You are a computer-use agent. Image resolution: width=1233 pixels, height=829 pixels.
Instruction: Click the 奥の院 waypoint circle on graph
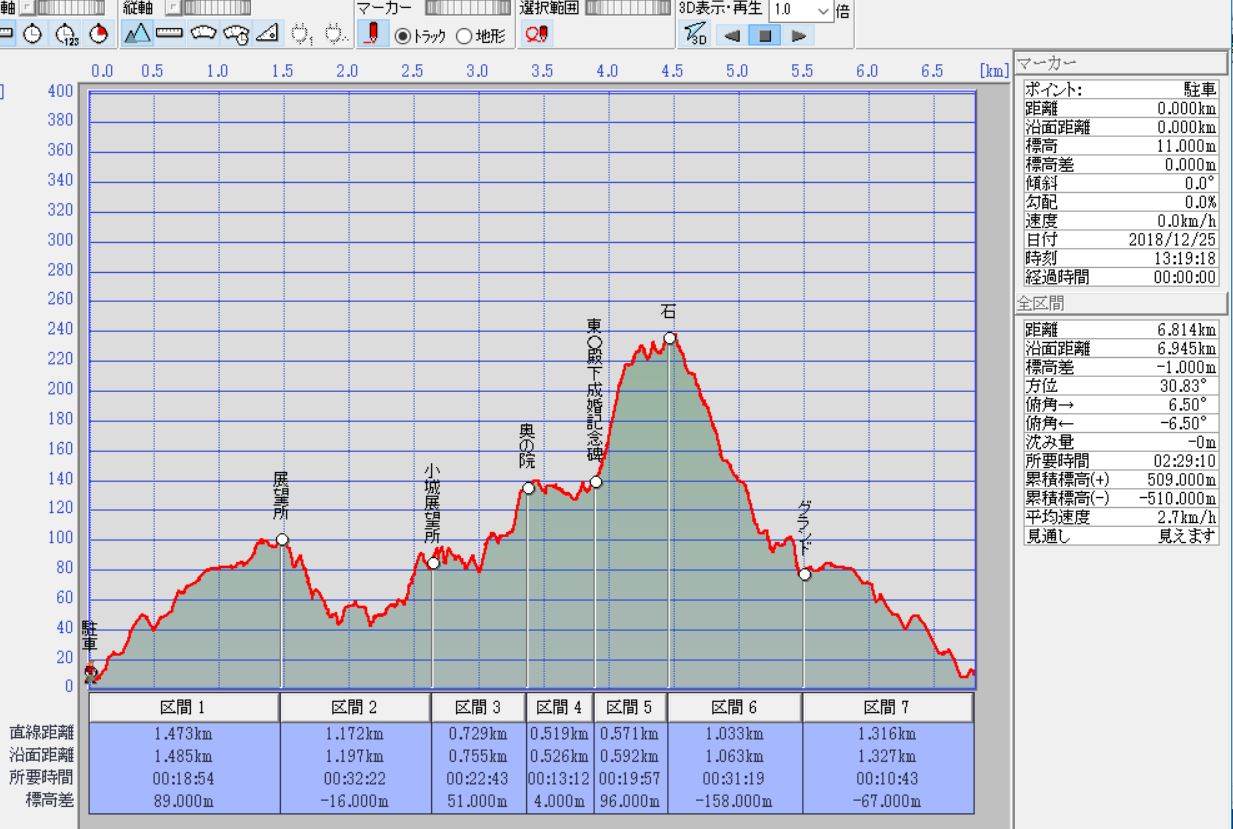(x=528, y=488)
